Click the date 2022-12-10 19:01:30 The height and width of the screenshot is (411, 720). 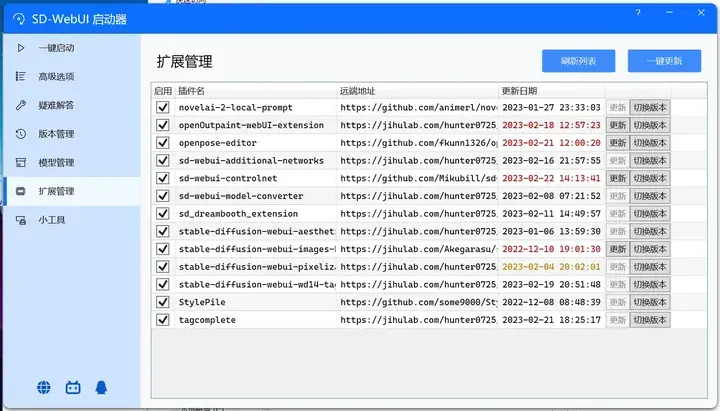pyautogui.click(x=551, y=249)
